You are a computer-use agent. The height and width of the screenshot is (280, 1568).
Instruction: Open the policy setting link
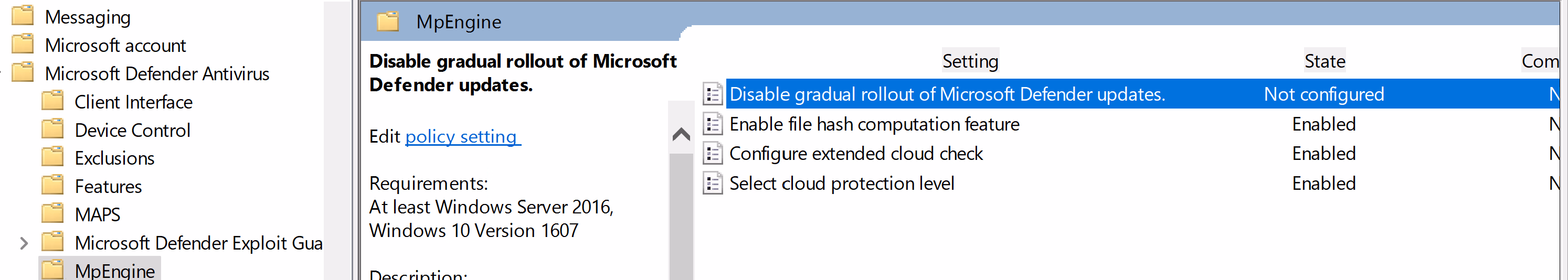pyautogui.click(x=461, y=136)
